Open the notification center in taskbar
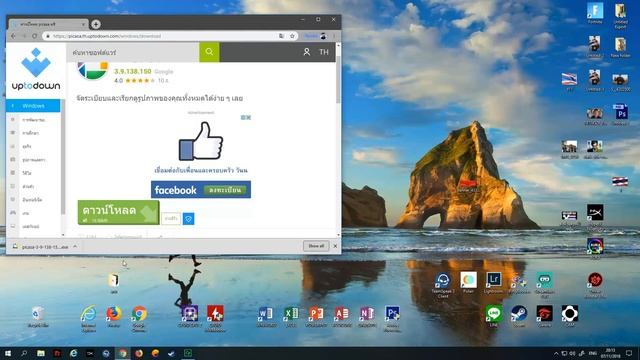The width and height of the screenshot is (640, 360). pyautogui.click(x=629, y=353)
